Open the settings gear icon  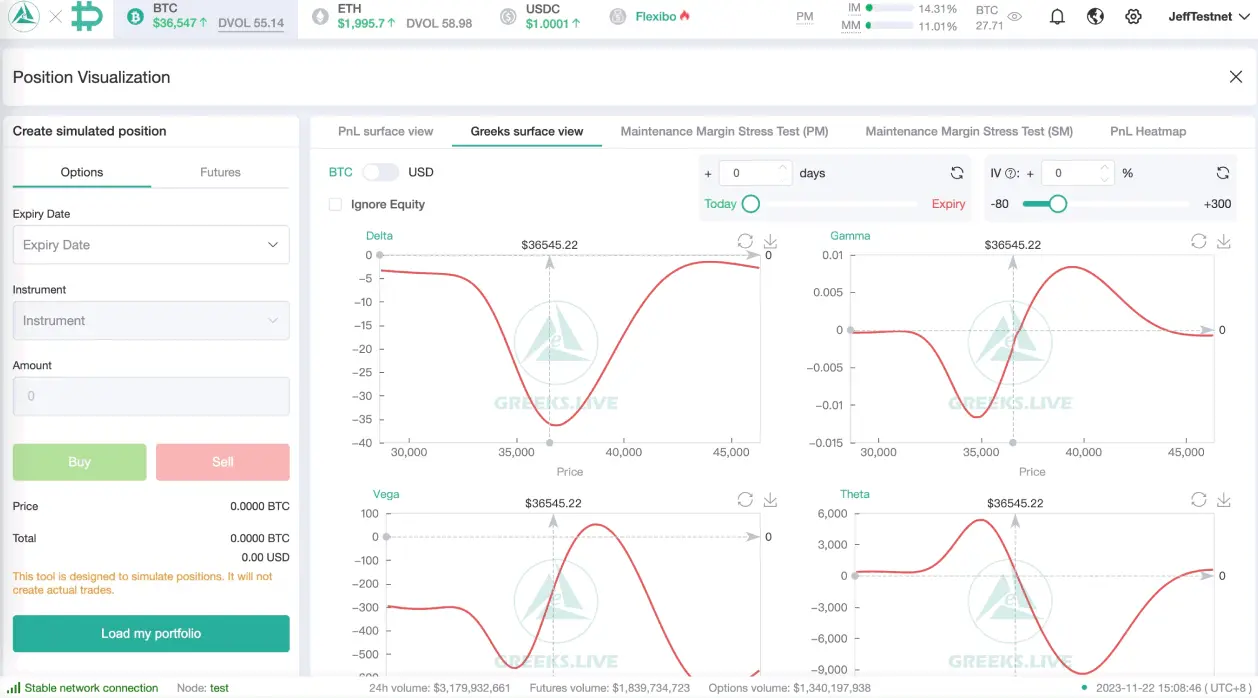coord(1133,16)
